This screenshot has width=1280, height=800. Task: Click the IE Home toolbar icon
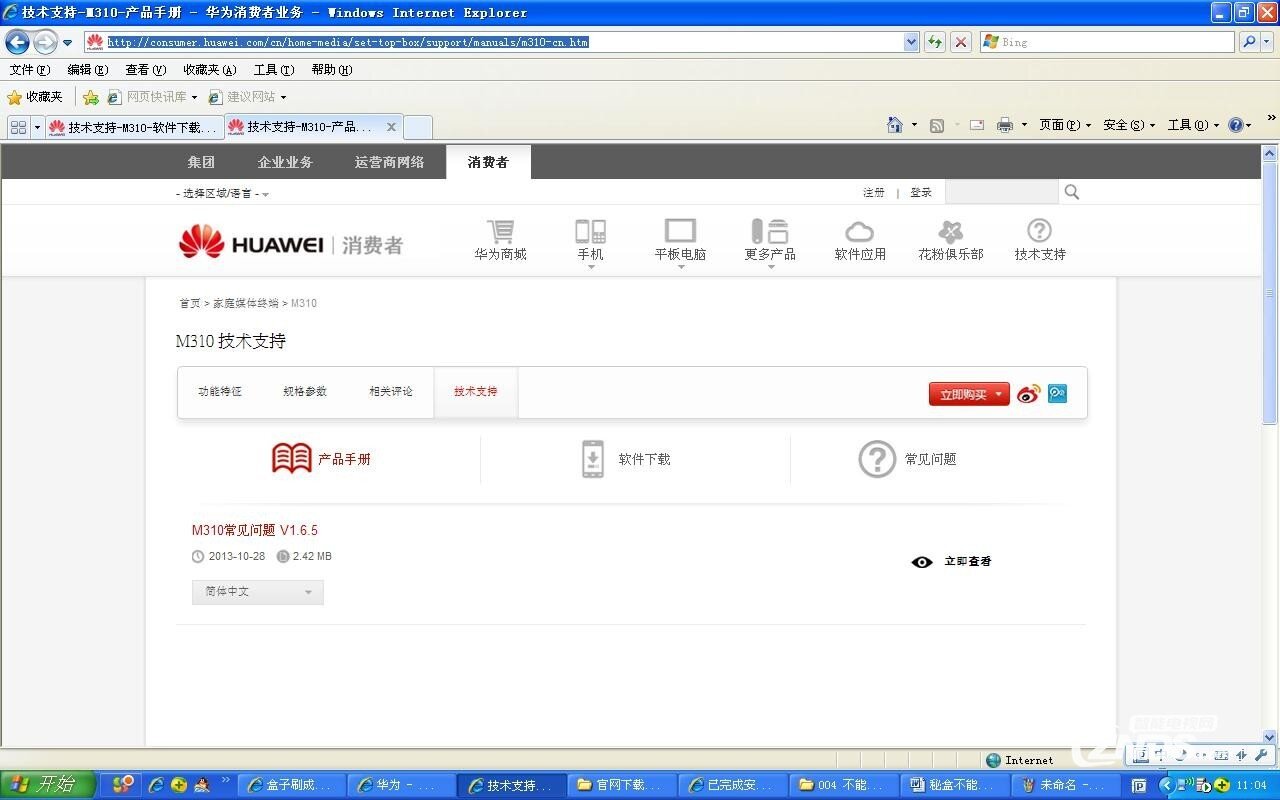[x=895, y=125]
